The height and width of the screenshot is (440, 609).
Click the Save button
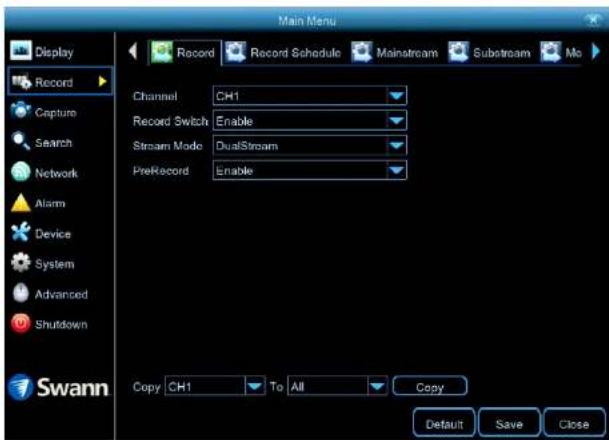point(509,423)
